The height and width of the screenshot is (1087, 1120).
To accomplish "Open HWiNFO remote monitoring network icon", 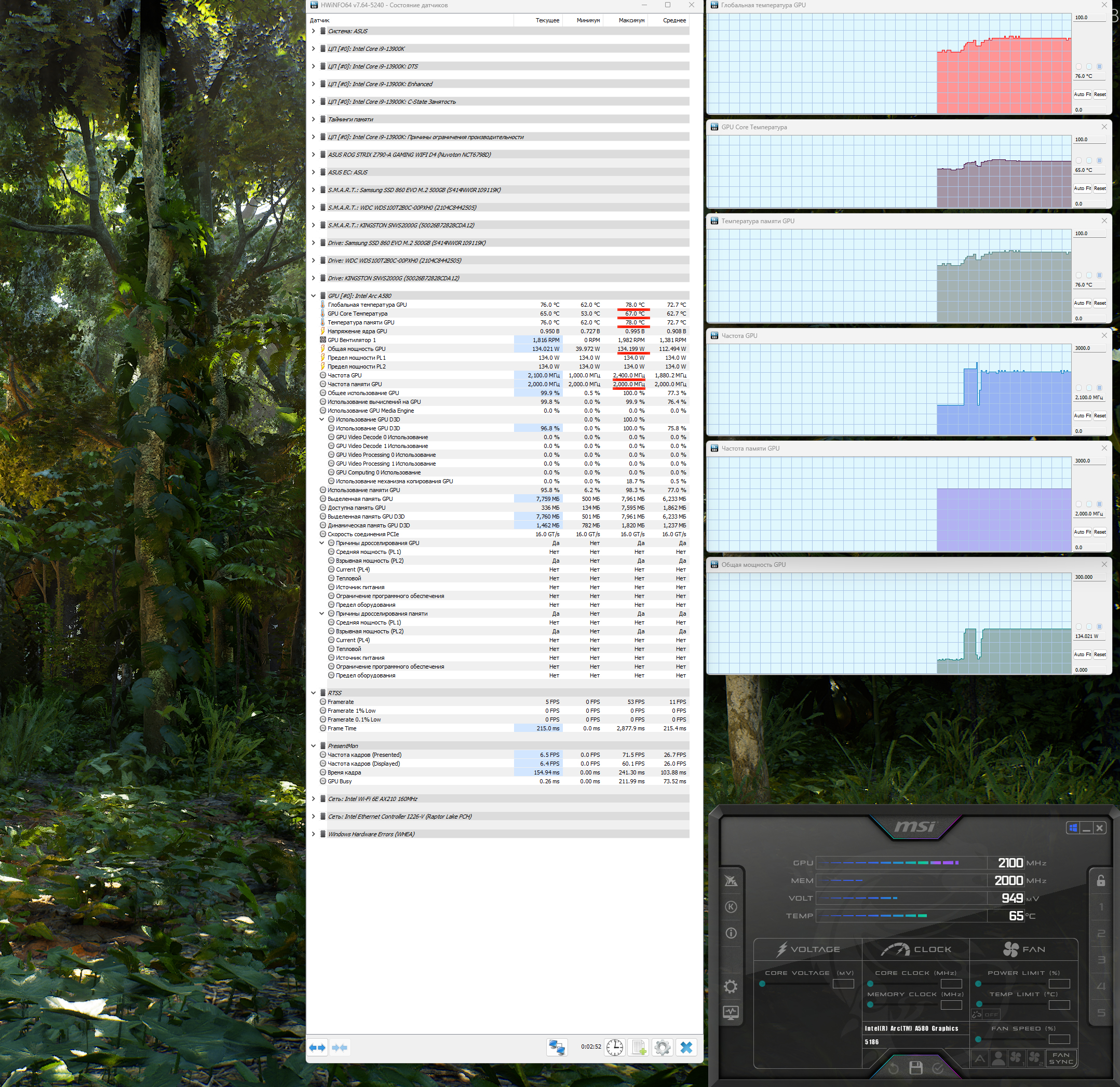I will 557,1047.
